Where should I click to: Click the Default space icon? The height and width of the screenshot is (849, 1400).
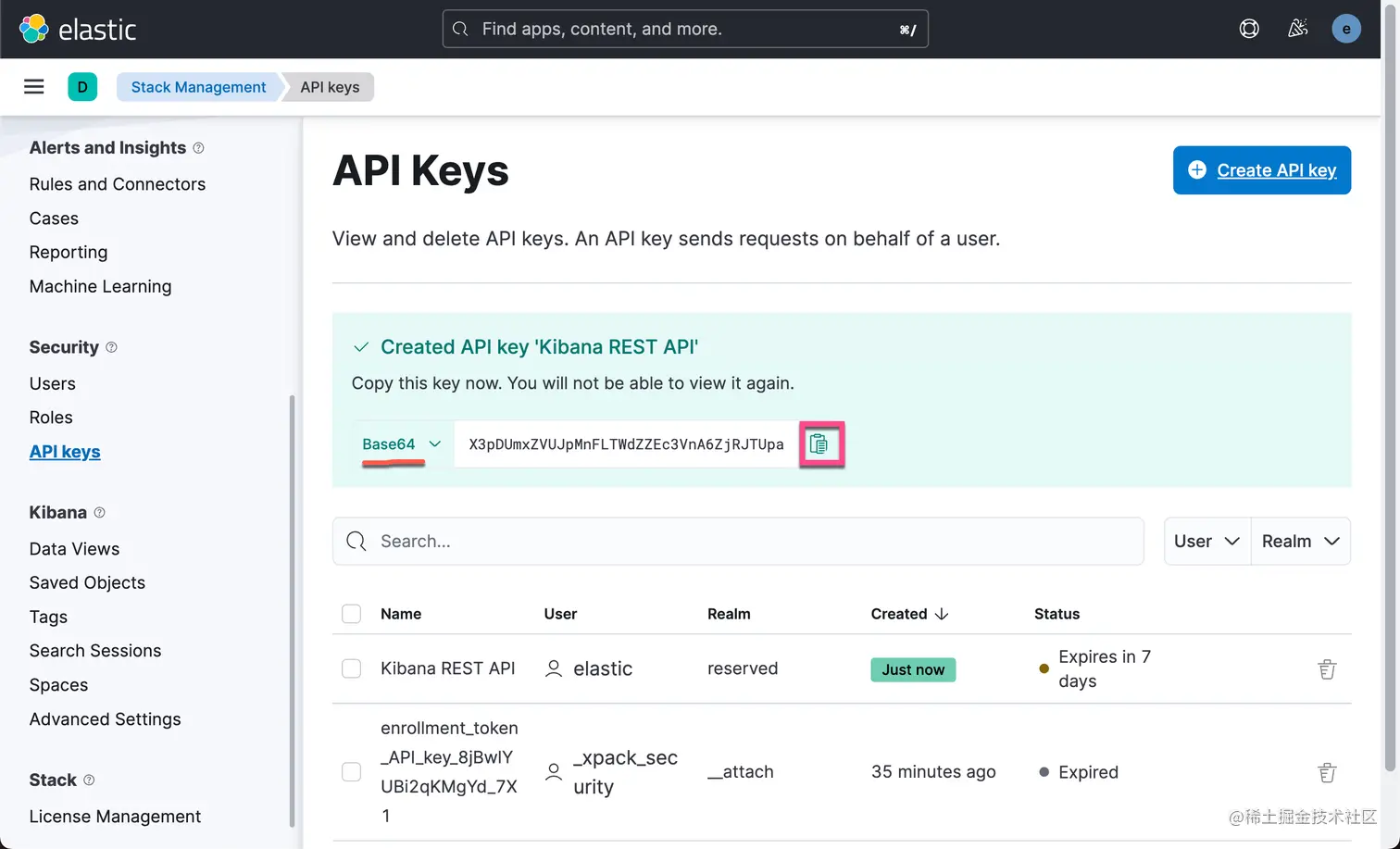click(82, 86)
